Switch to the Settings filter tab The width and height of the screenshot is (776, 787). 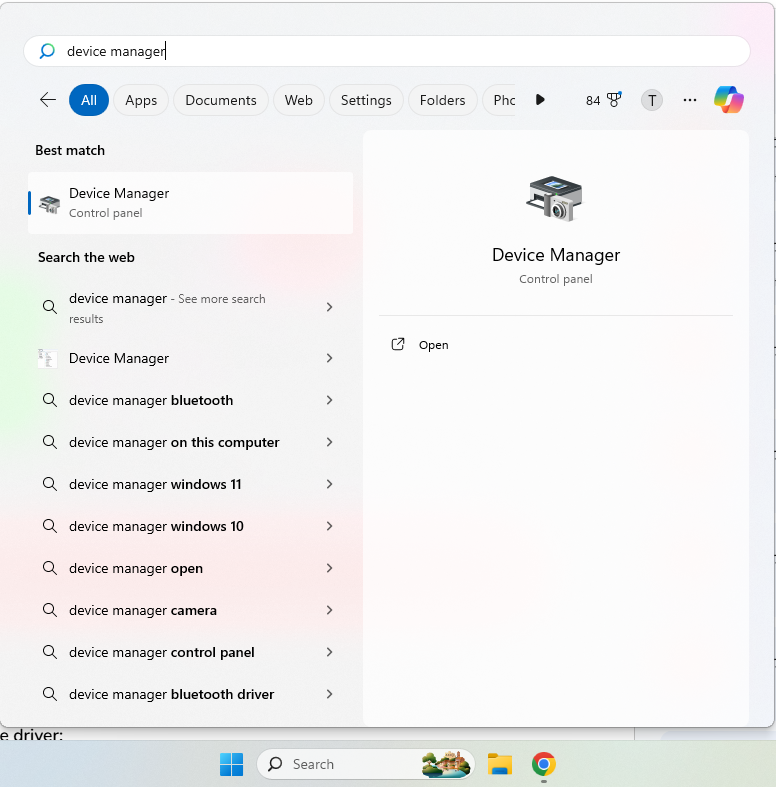[x=366, y=100]
